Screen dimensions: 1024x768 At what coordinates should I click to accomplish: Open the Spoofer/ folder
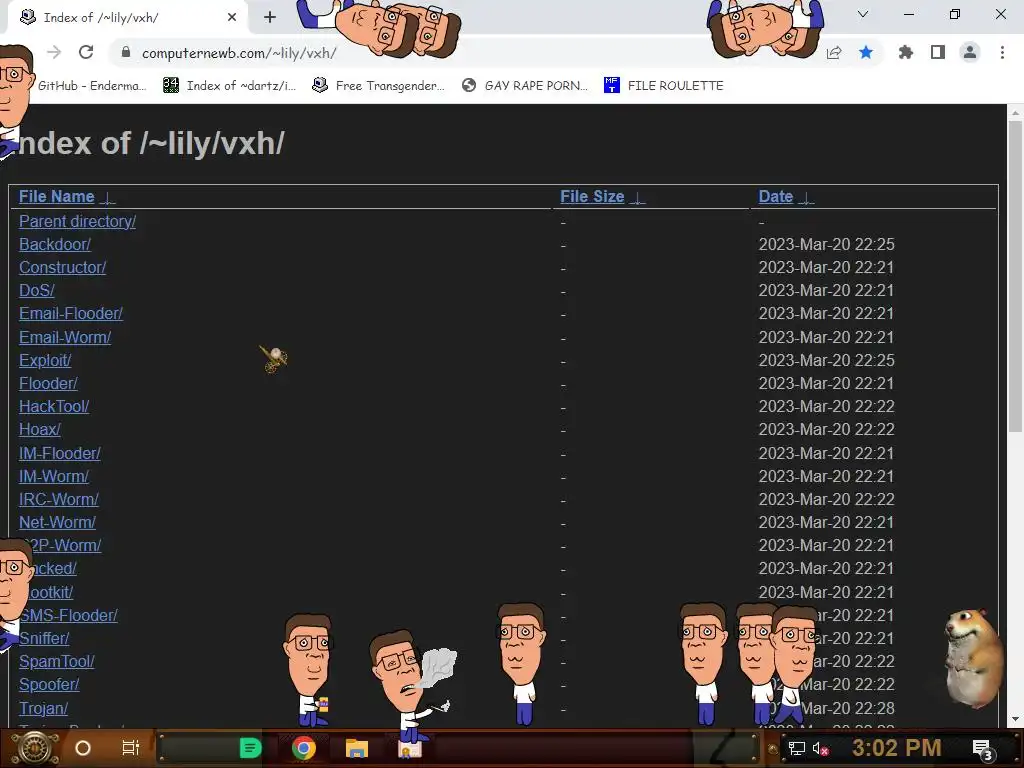49,684
